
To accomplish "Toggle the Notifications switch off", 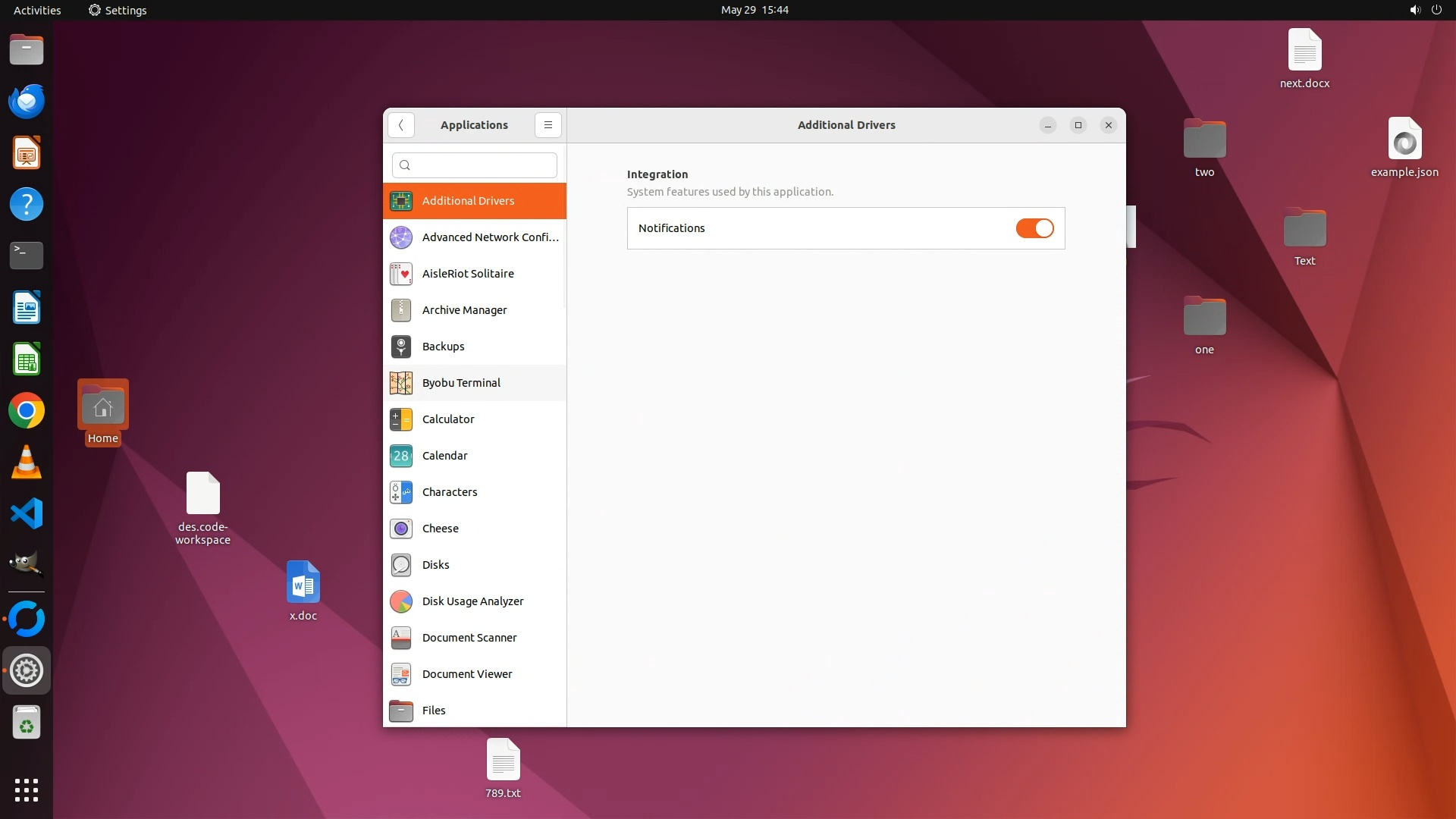I will (1034, 228).
